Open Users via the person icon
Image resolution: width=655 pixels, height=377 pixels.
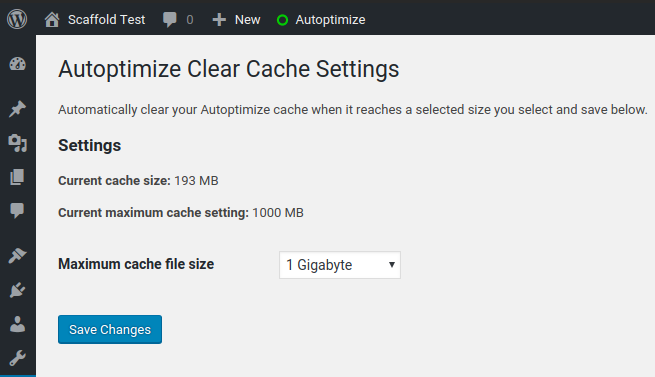pyautogui.click(x=18, y=324)
